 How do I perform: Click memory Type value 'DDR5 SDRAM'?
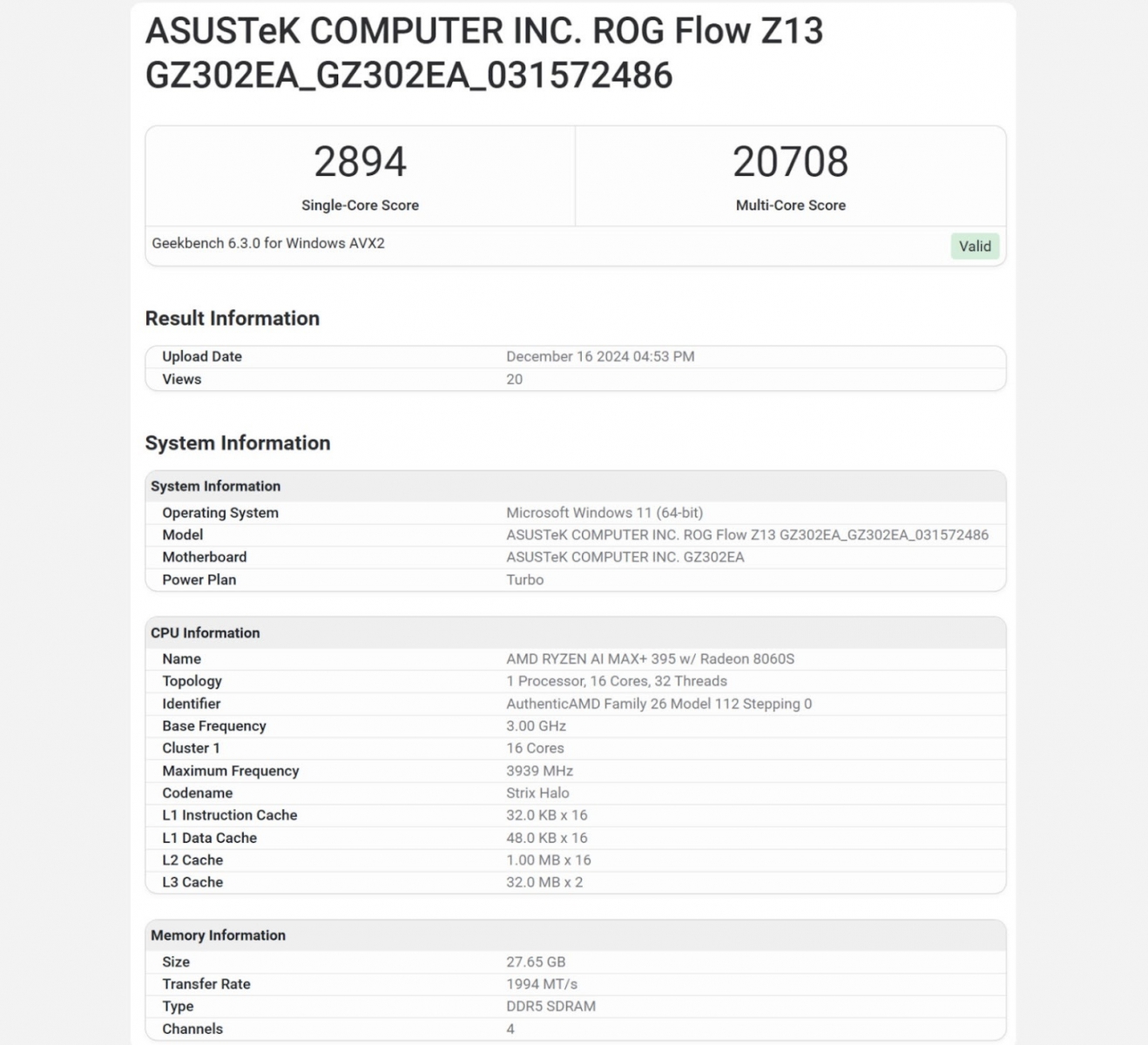tap(550, 1007)
